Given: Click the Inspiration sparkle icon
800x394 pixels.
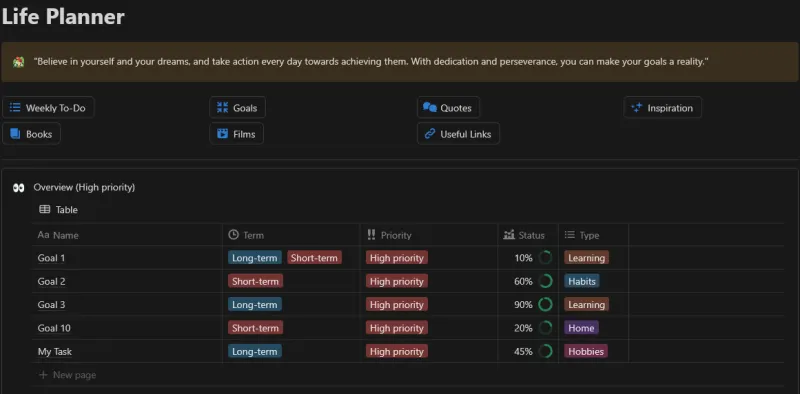Looking at the screenshot, I should point(636,108).
